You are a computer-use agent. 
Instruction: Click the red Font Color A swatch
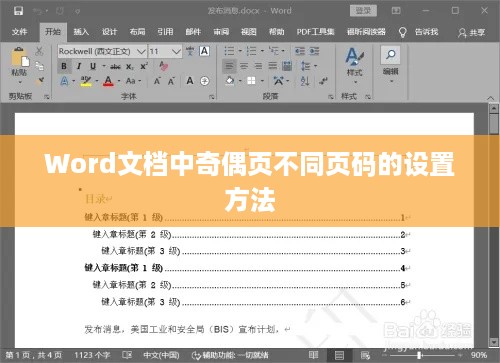[108, 81]
